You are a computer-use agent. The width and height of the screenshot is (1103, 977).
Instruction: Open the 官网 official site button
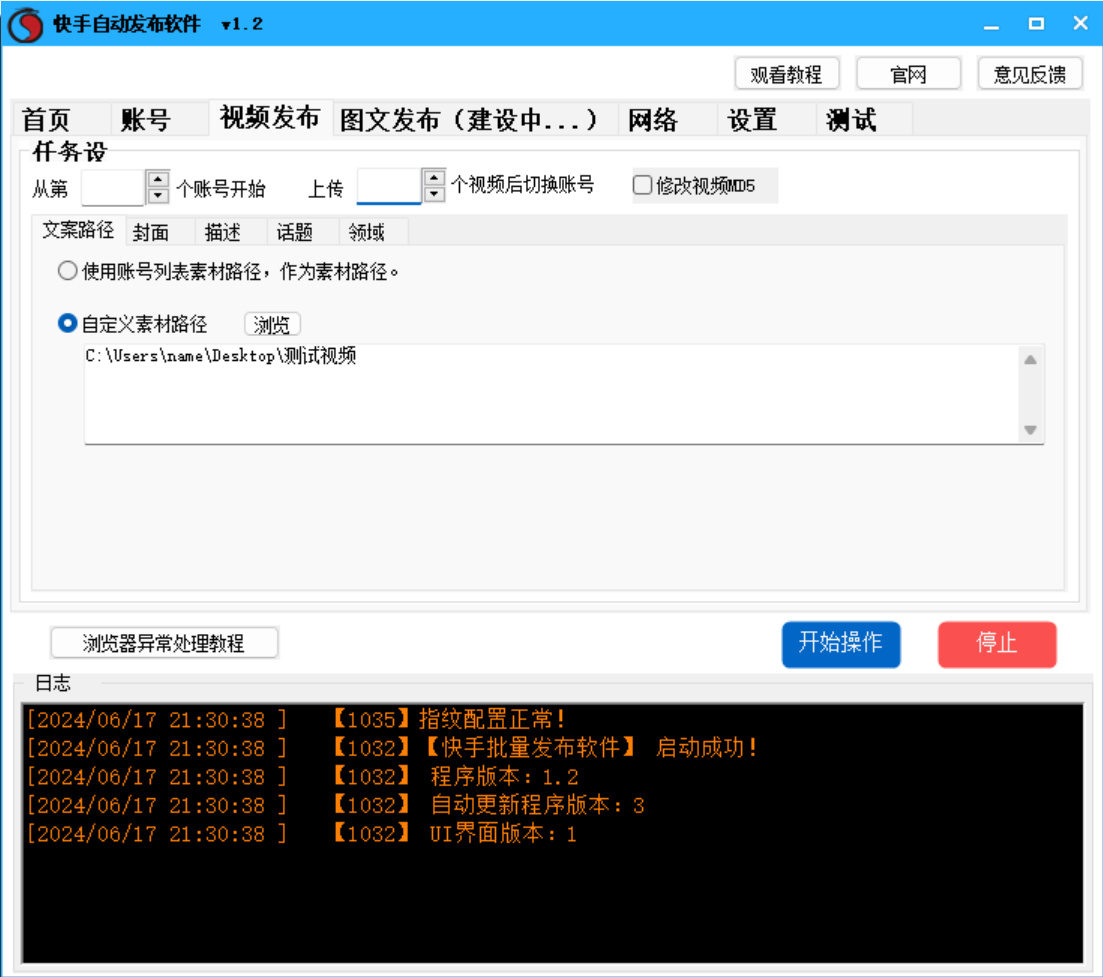(x=908, y=74)
